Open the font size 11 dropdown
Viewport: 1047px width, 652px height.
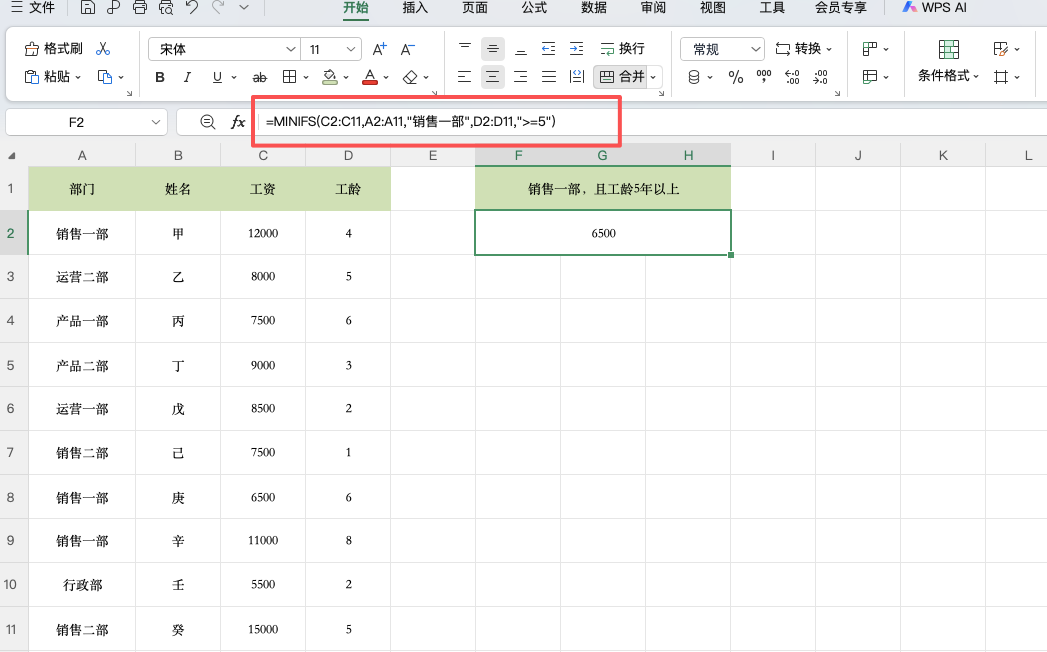[x=351, y=49]
